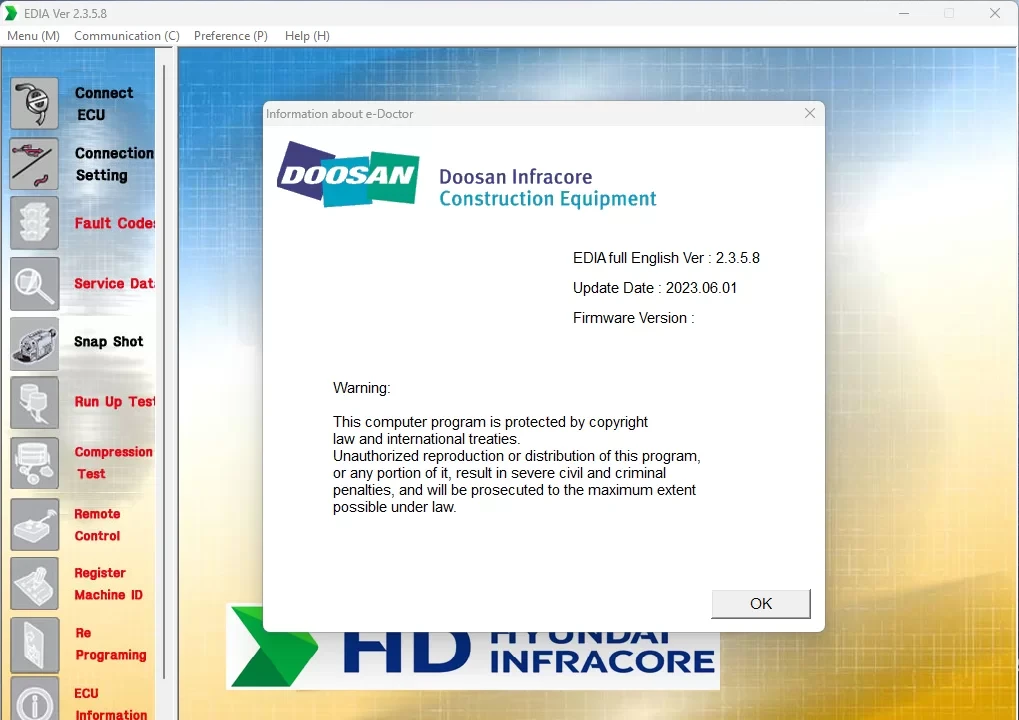This screenshot has height=720, width=1019.
Task: Open the Menu (M) menu
Action: pyautogui.click(x=33, y=36)
